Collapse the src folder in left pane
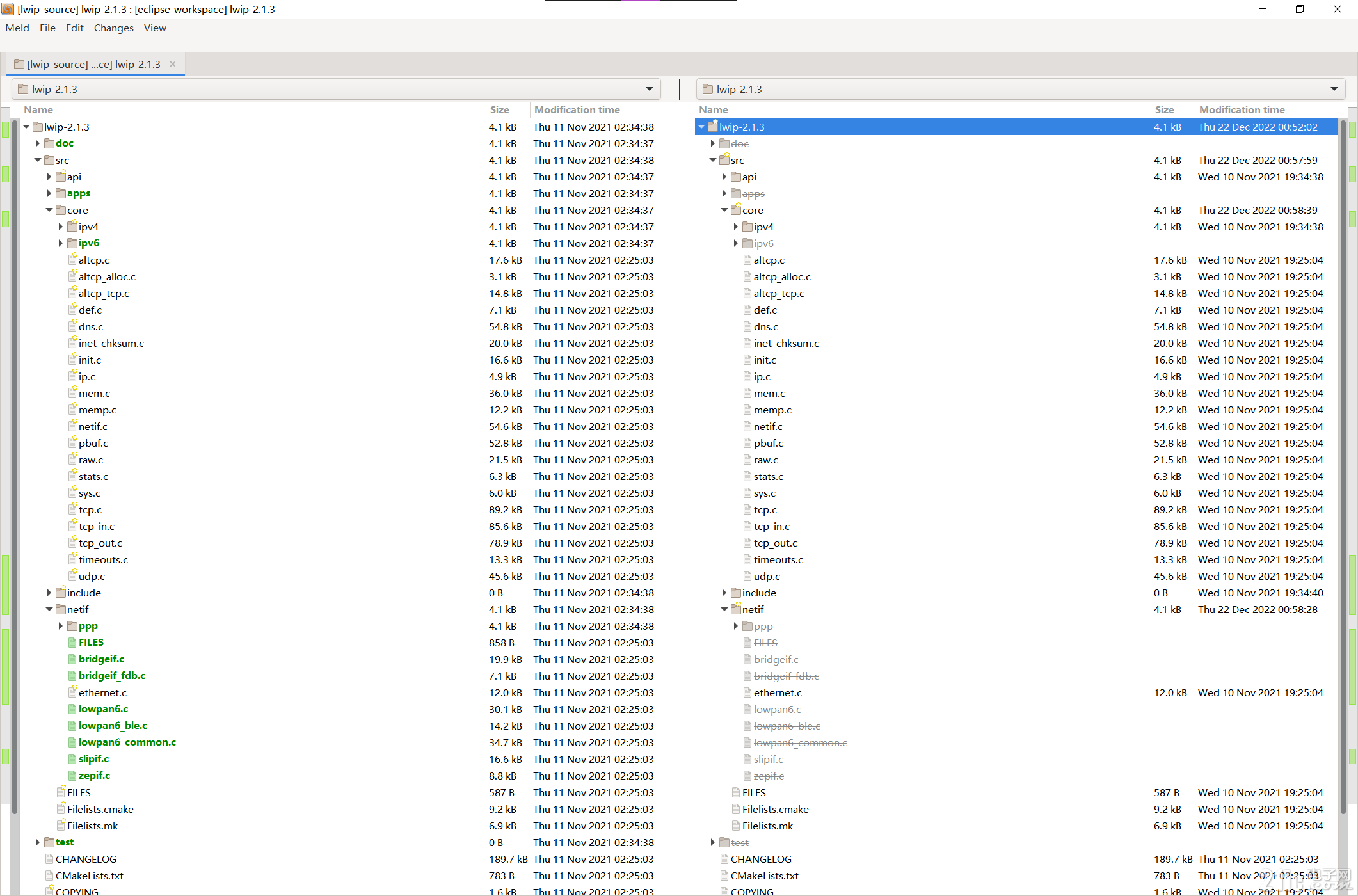Image resolution: width=1358 pixels, height=896 pixels. click(x=38, y=160)
